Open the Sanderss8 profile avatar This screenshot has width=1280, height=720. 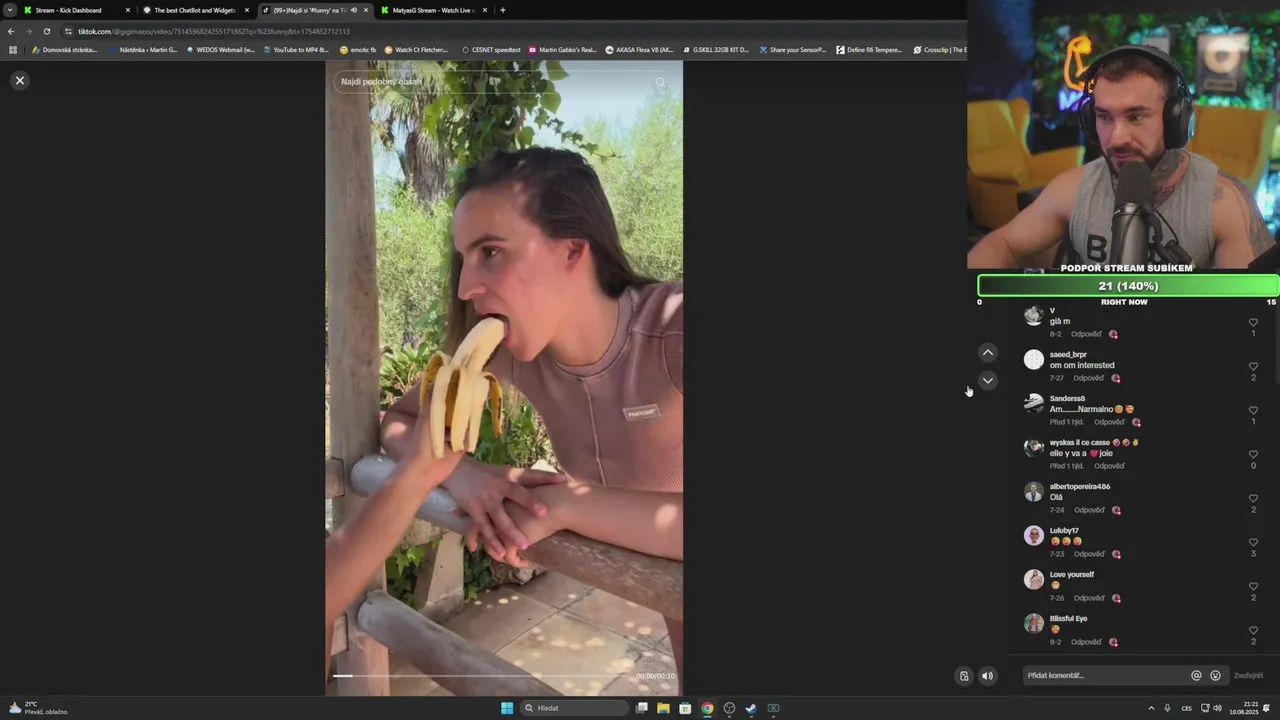(1034, 403)
